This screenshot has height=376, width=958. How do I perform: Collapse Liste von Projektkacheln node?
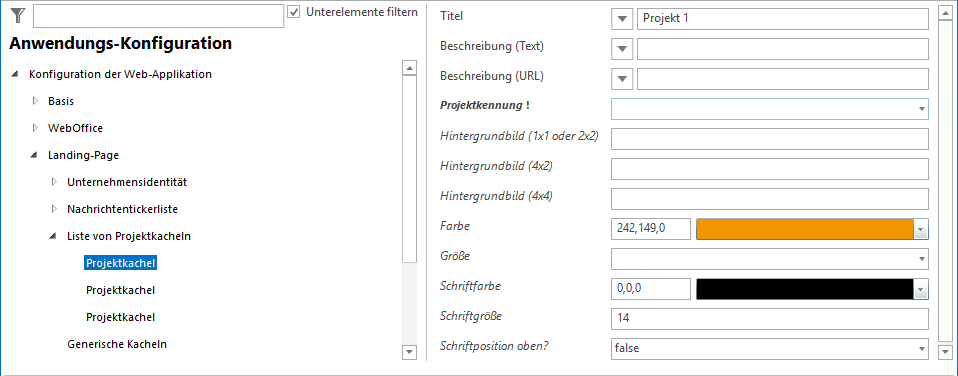(x=53, y=236)
